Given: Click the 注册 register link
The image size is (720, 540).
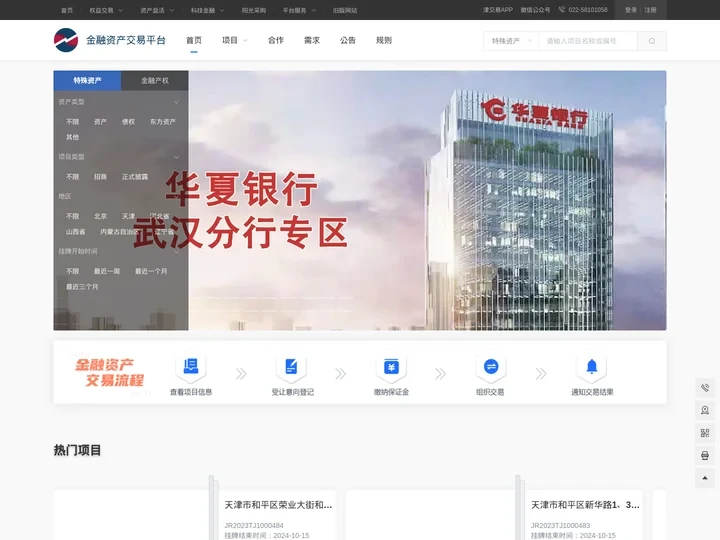Looking at the screenshot, I should coord(650,10).
